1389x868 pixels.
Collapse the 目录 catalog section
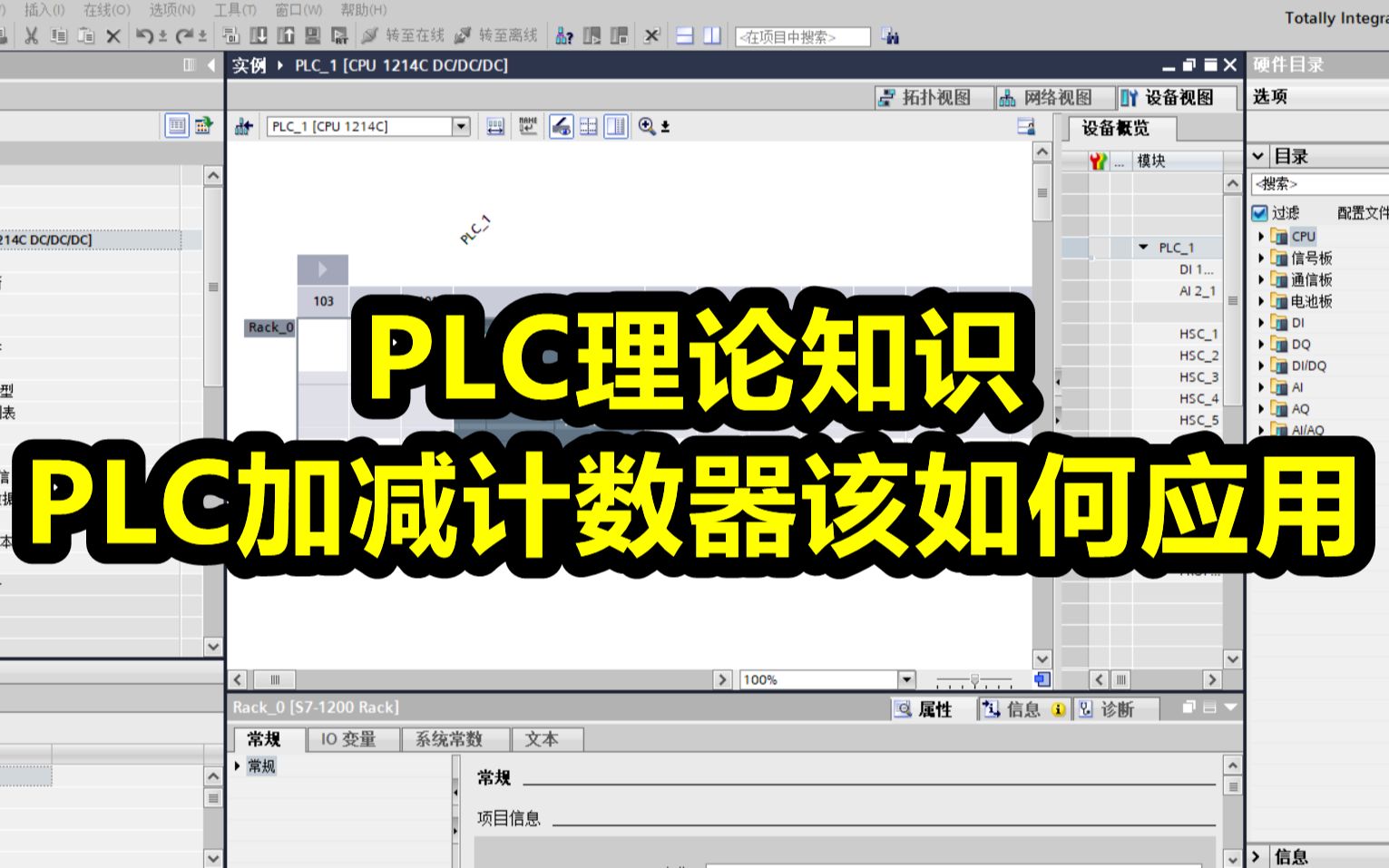coord(1258,156)
